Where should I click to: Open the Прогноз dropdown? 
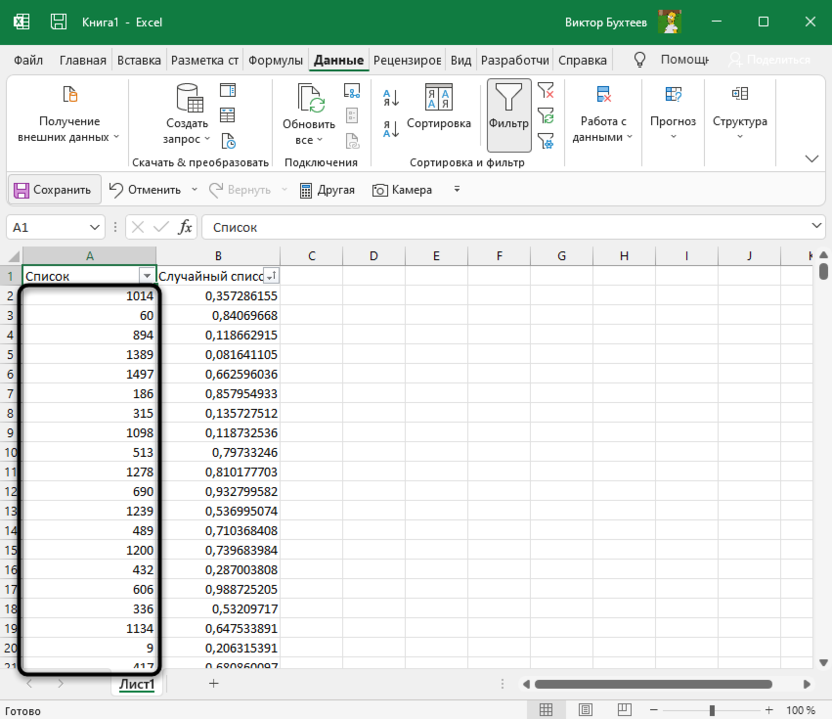[x=673, y=113]
